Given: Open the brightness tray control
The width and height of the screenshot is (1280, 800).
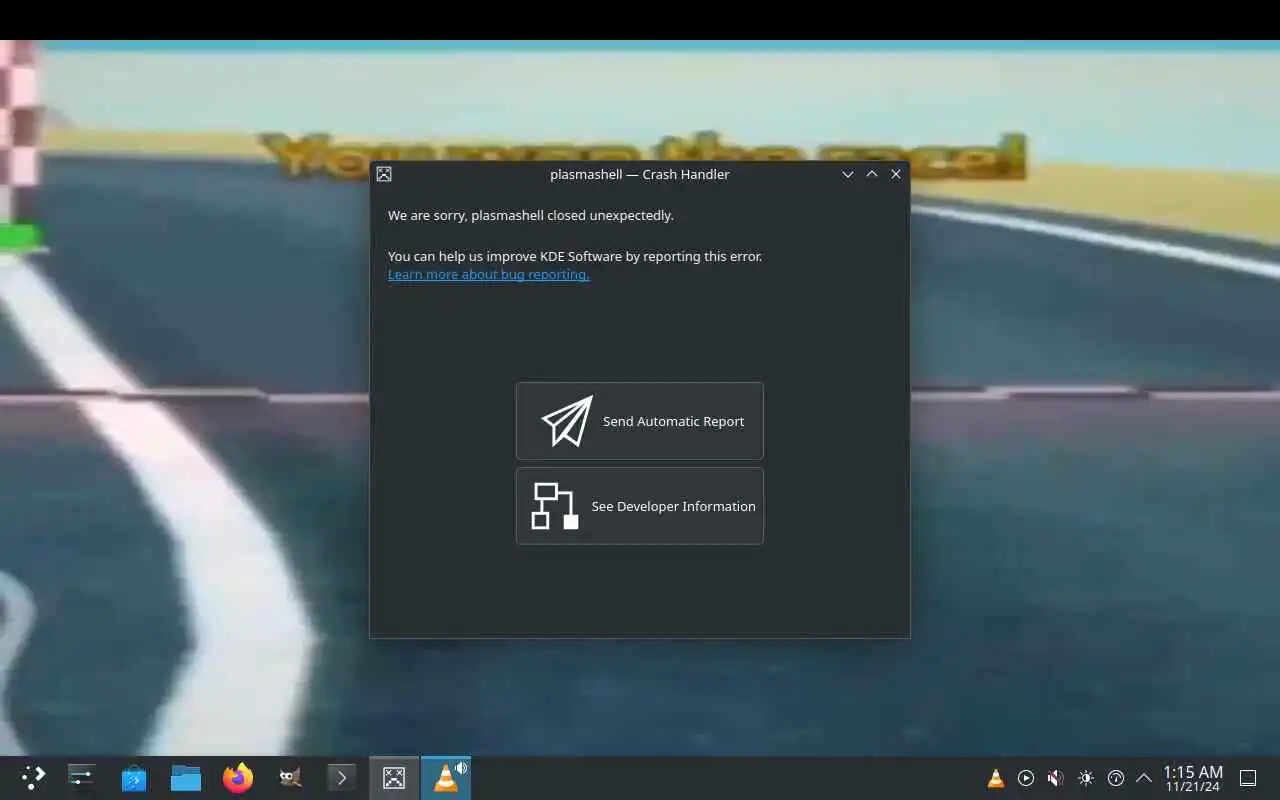Looking at the screenshot, I should click(1086, 778).
